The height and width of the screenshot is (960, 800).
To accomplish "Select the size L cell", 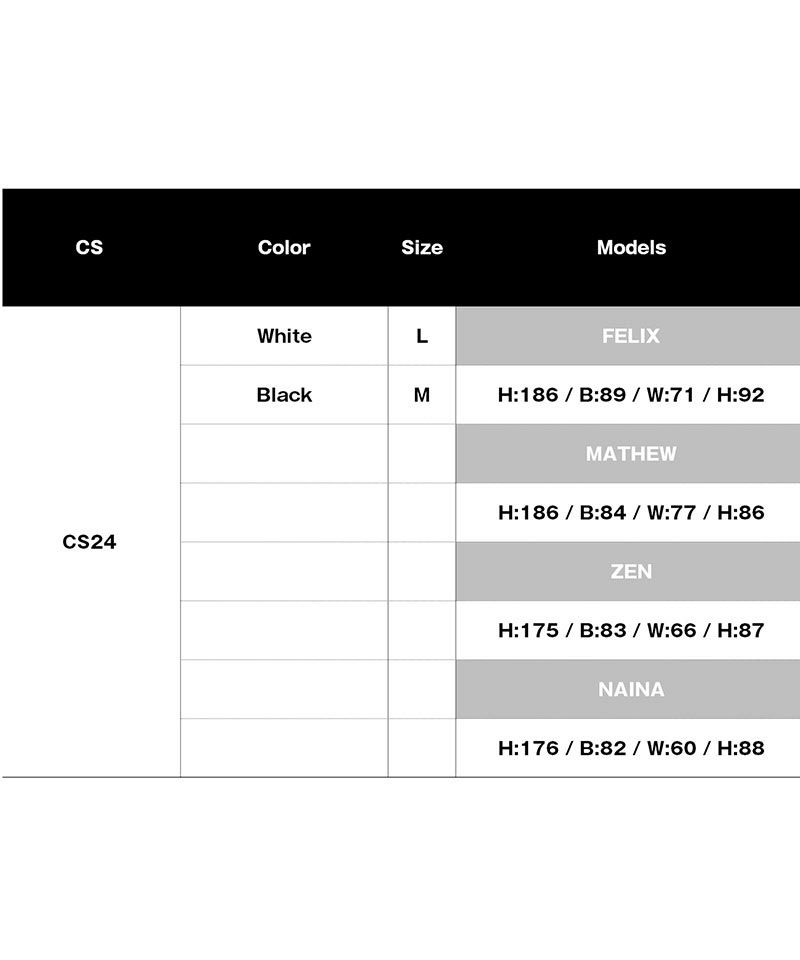I will click(422, 336).
